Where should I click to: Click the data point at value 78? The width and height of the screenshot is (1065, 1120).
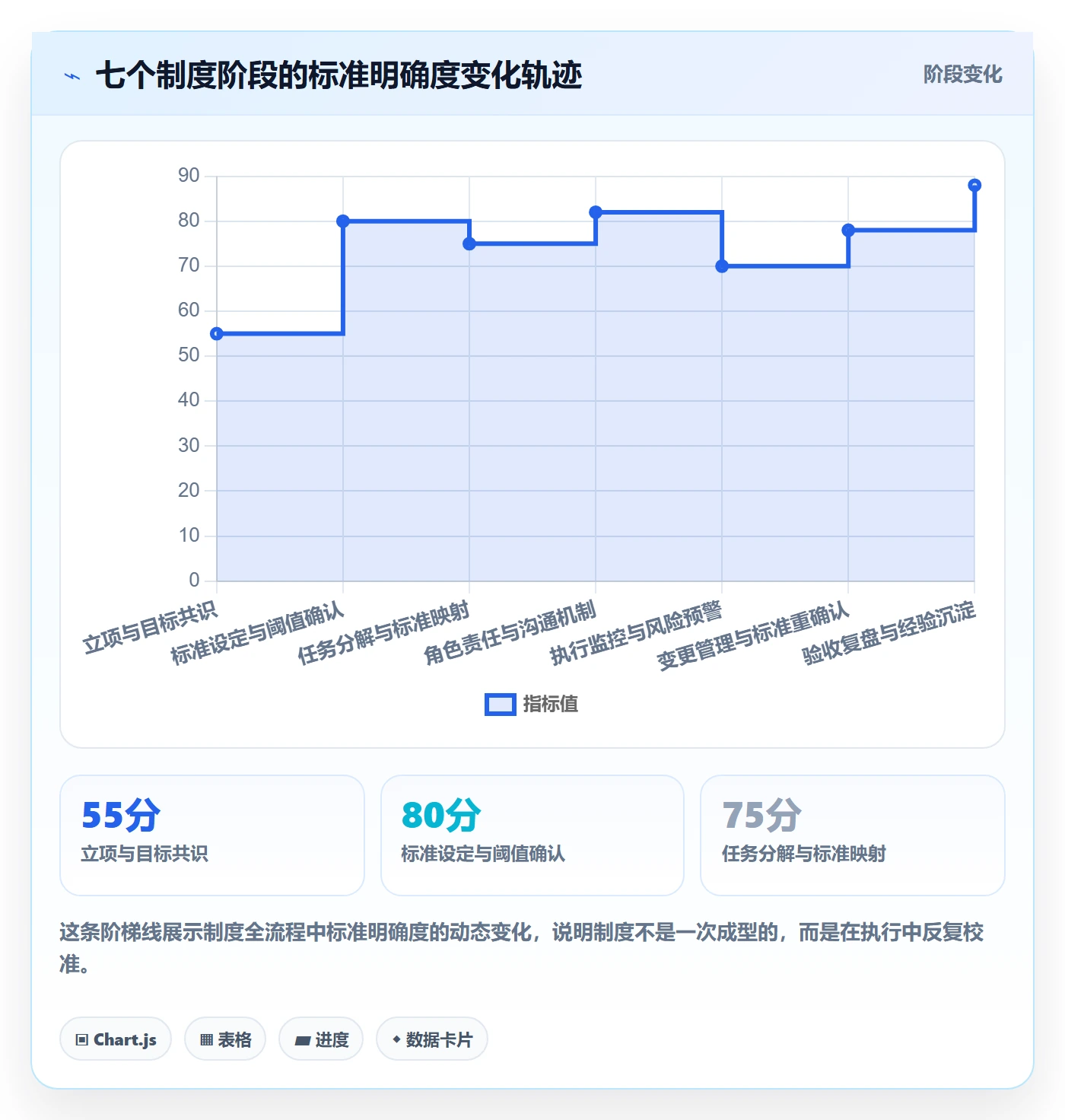tap(848, 230)
